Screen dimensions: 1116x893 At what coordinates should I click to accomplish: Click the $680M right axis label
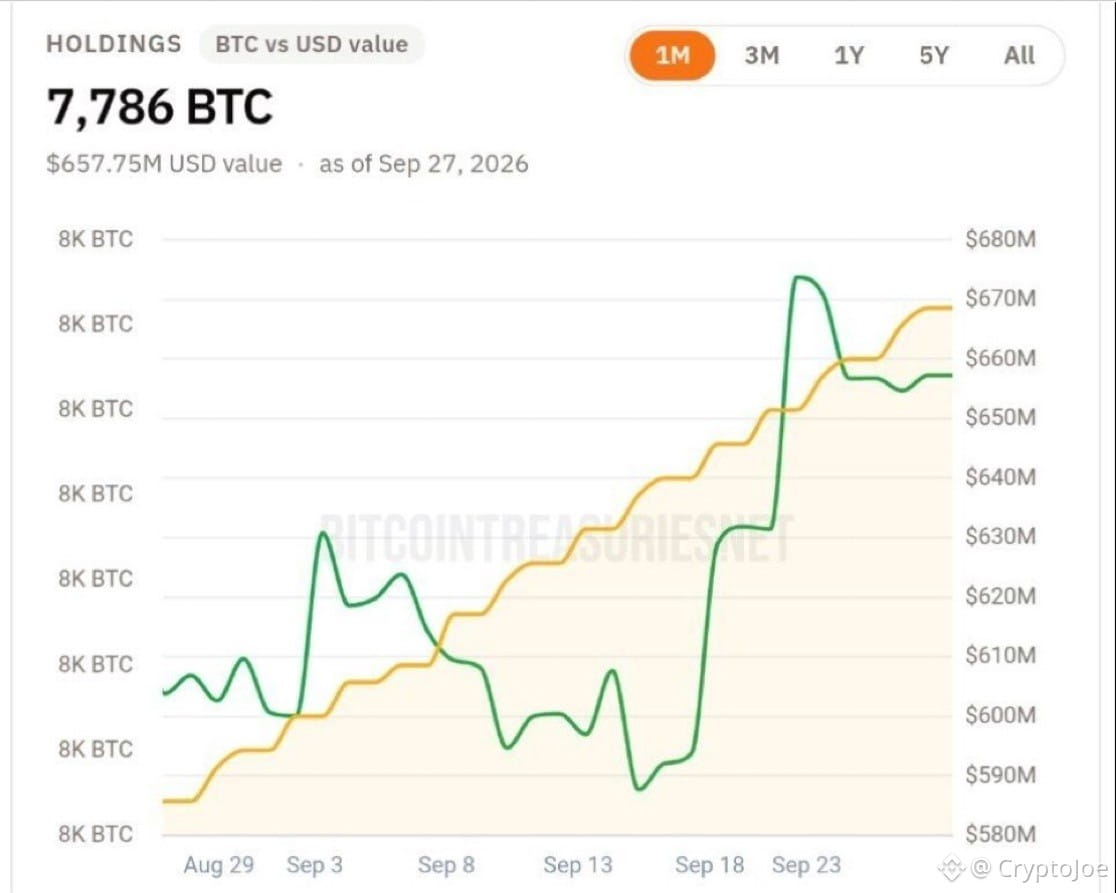click(1001, 239)
